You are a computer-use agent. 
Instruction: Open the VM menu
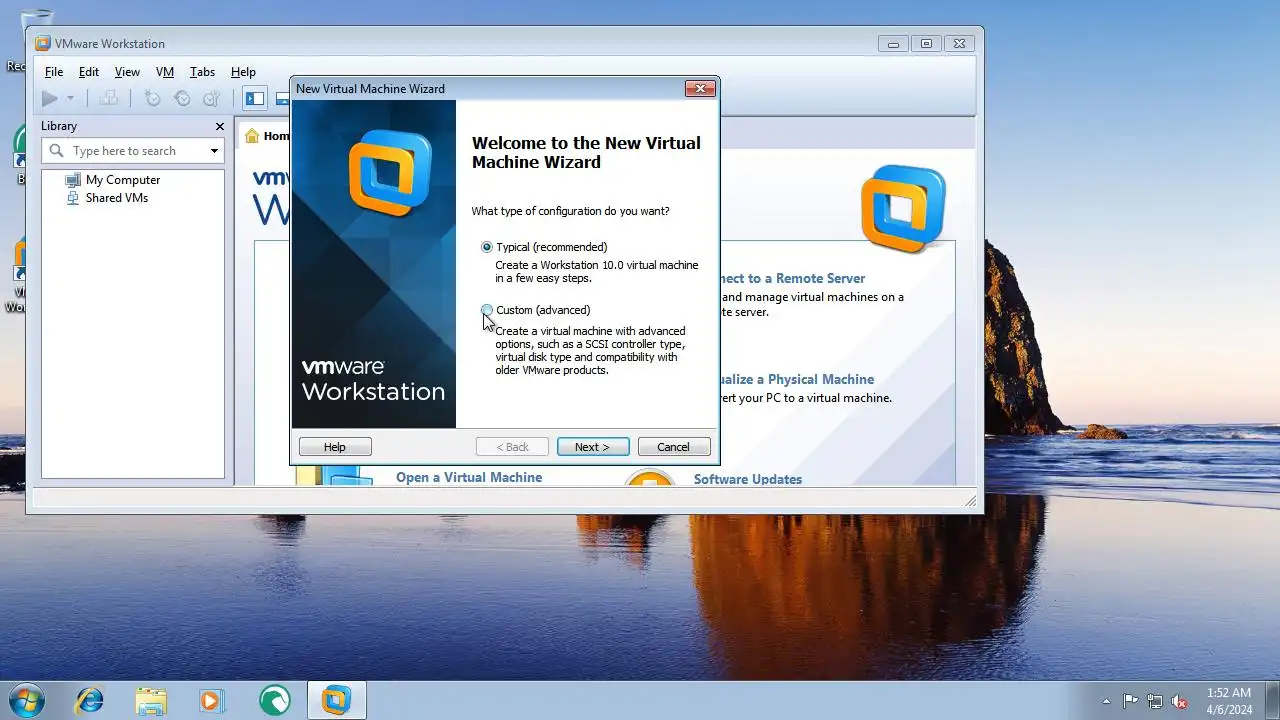165,72
